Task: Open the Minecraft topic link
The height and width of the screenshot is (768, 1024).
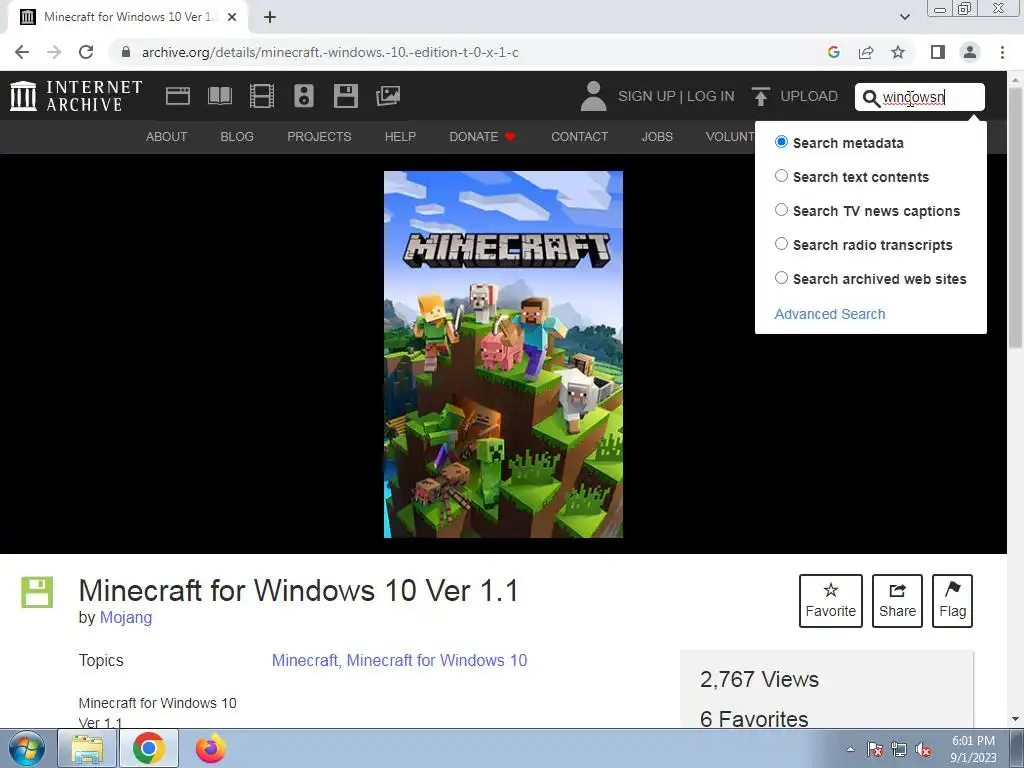Action: [x=304, y=660]
